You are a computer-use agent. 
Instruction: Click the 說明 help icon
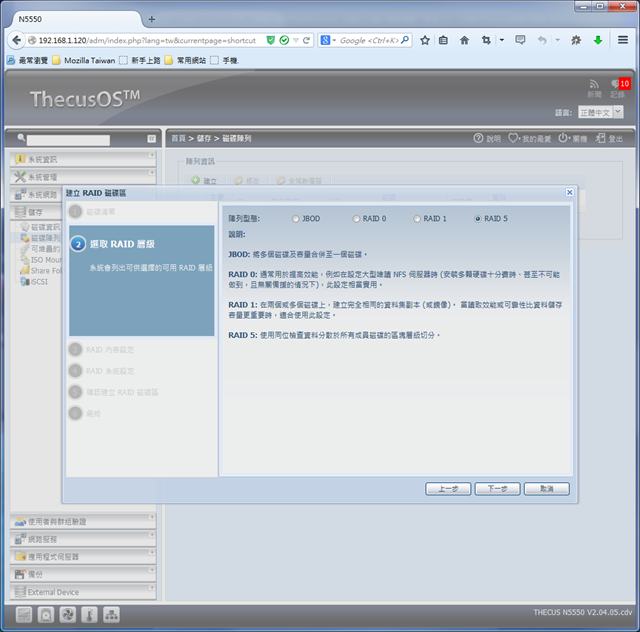tap(487, 138)
